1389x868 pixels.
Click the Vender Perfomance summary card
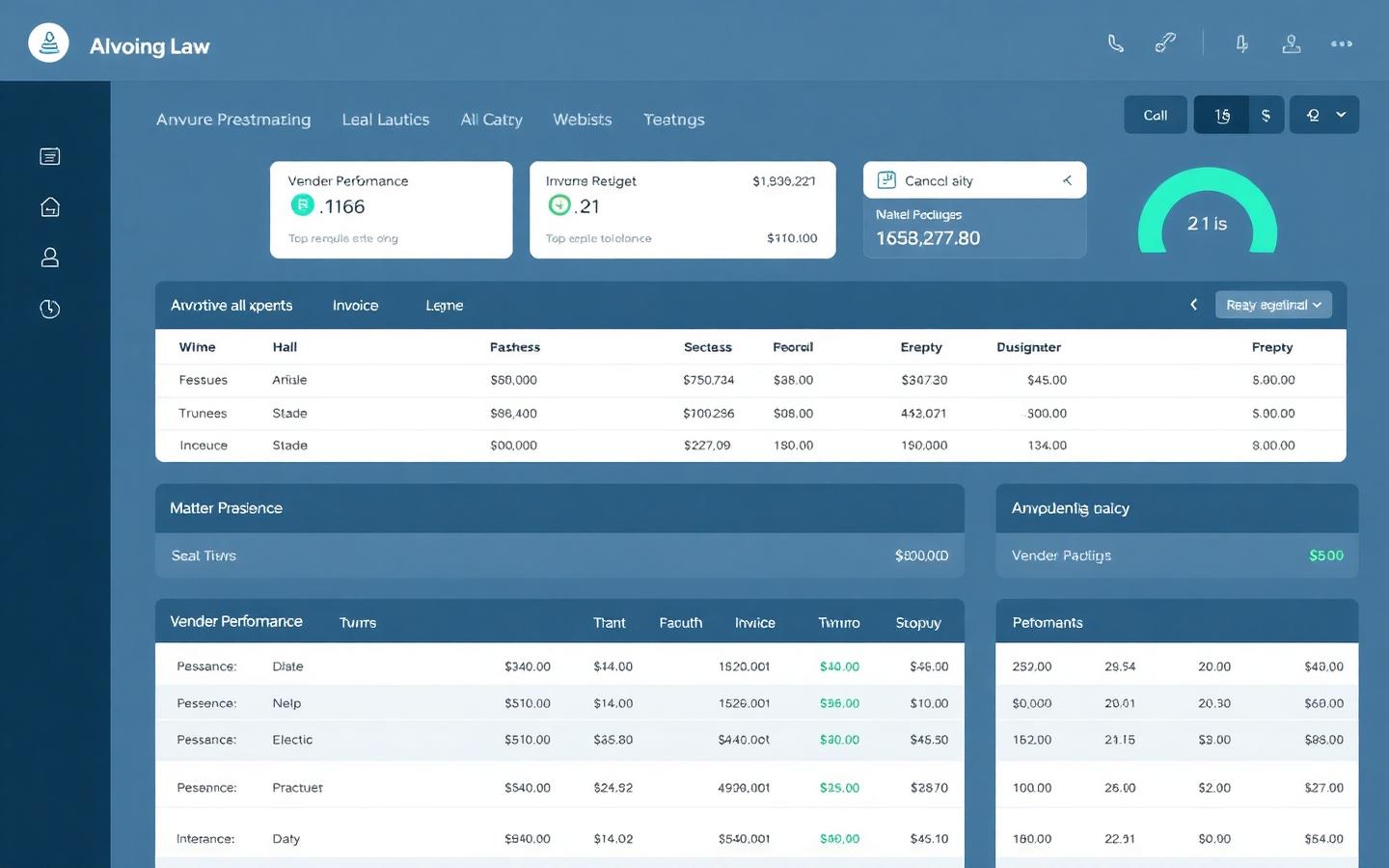[391, 209]
